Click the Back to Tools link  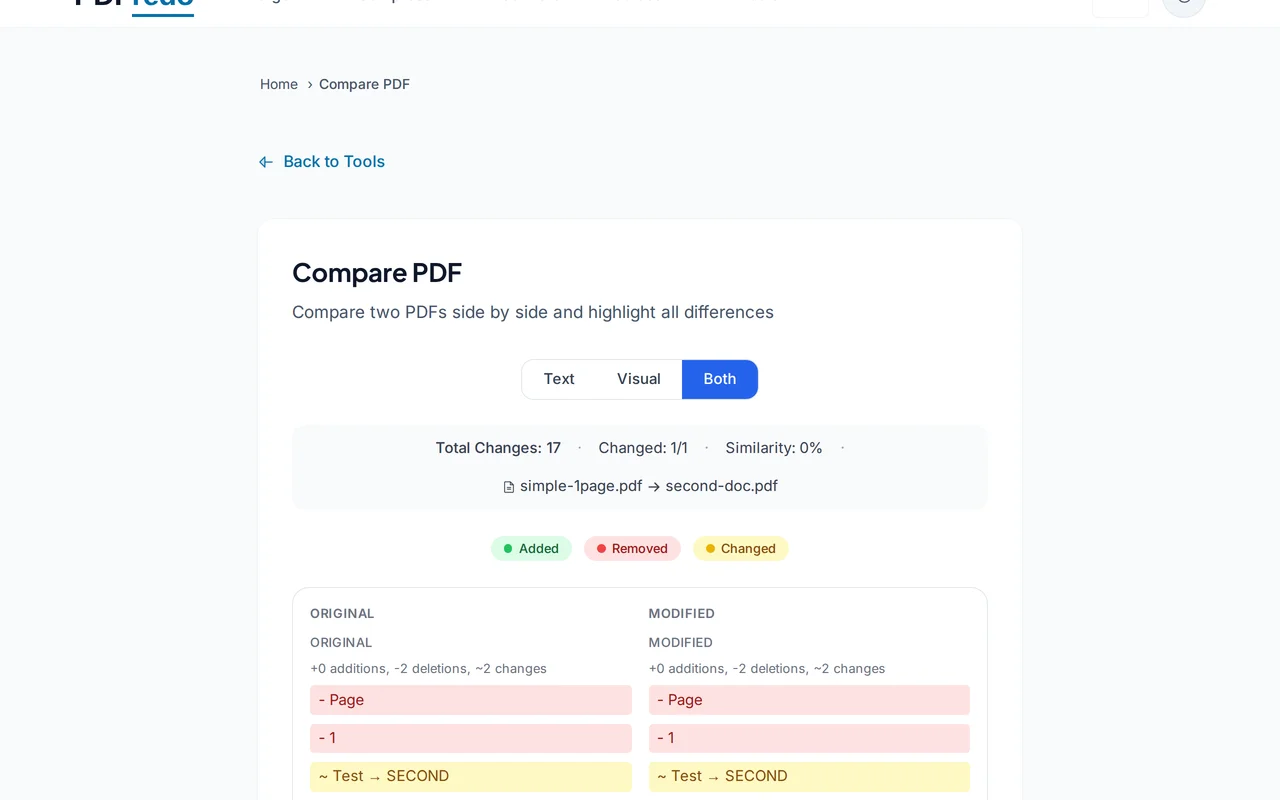(x=334, y=161)
